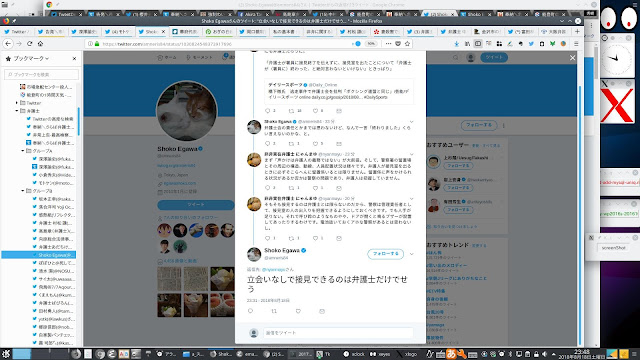Collapse the グループB bookmark folder
The image size is (640, 360).
click(x=22, y=191)
